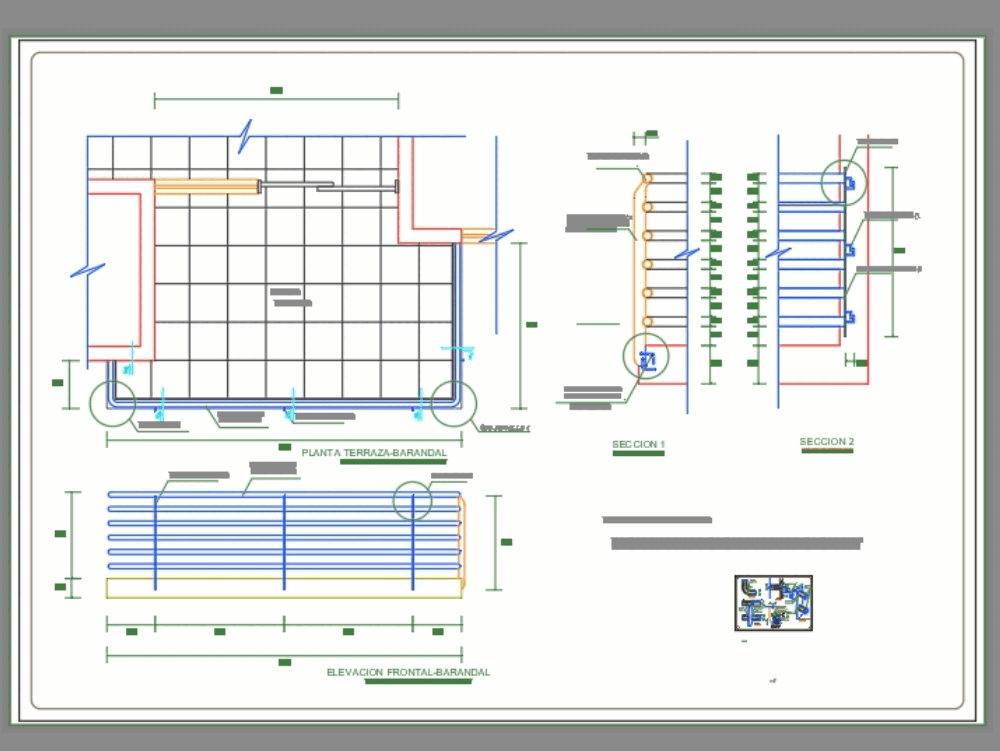Click detail circle on the front elevation
The width and height of the screenshot is (1000, 751).
pos(413,500)
